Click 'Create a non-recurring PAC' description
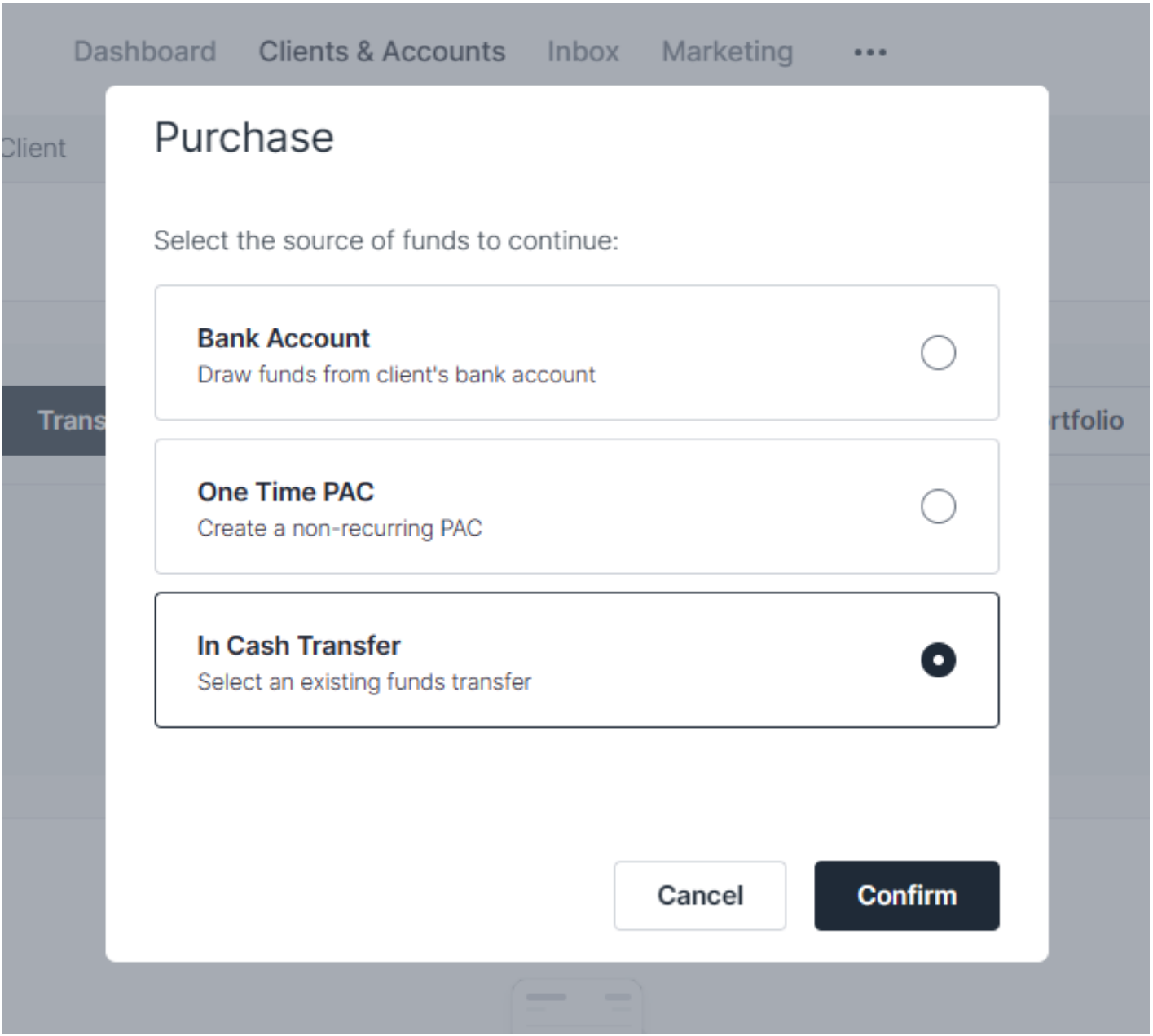Screen dimensions: 1153x1036 tap(340, 528)
